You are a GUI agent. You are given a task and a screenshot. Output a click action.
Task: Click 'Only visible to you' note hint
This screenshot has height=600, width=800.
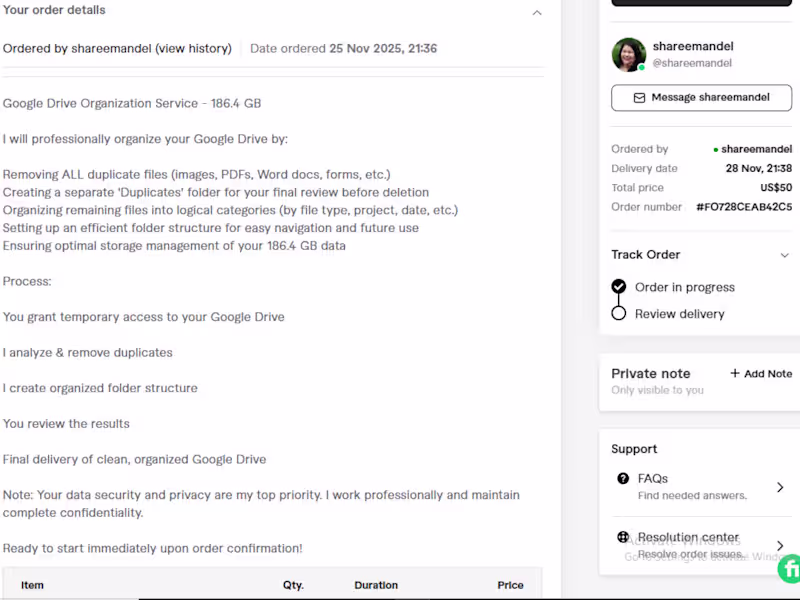click(657, 390)
